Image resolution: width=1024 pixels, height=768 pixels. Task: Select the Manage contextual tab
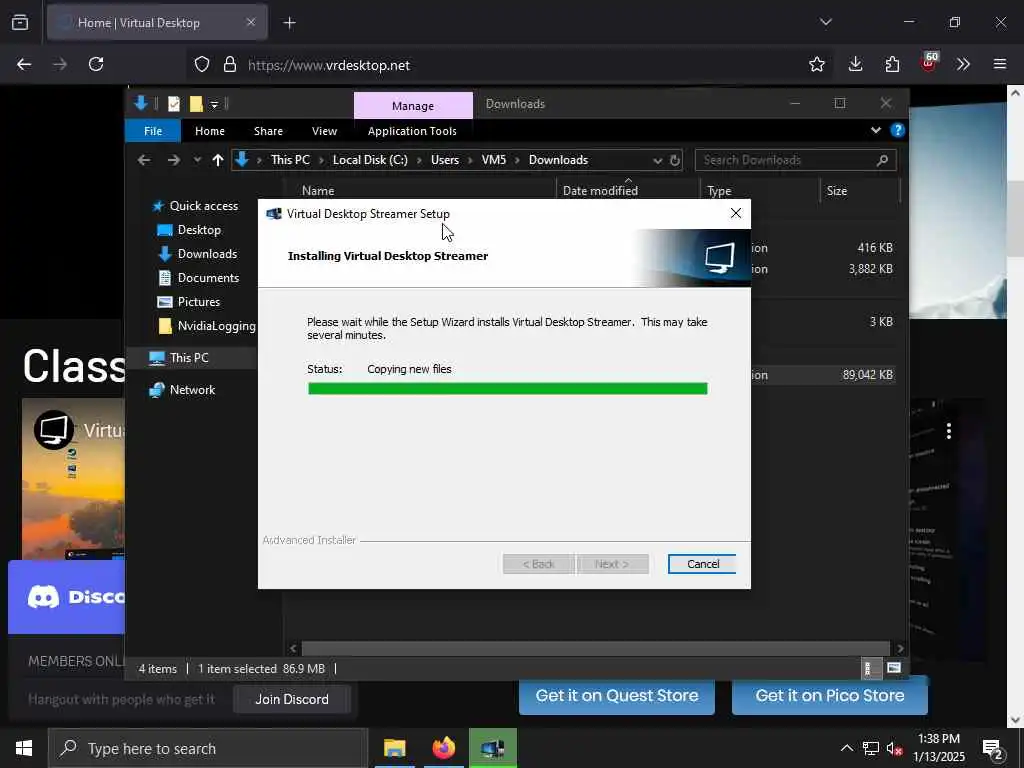click(x=413, y=105)
